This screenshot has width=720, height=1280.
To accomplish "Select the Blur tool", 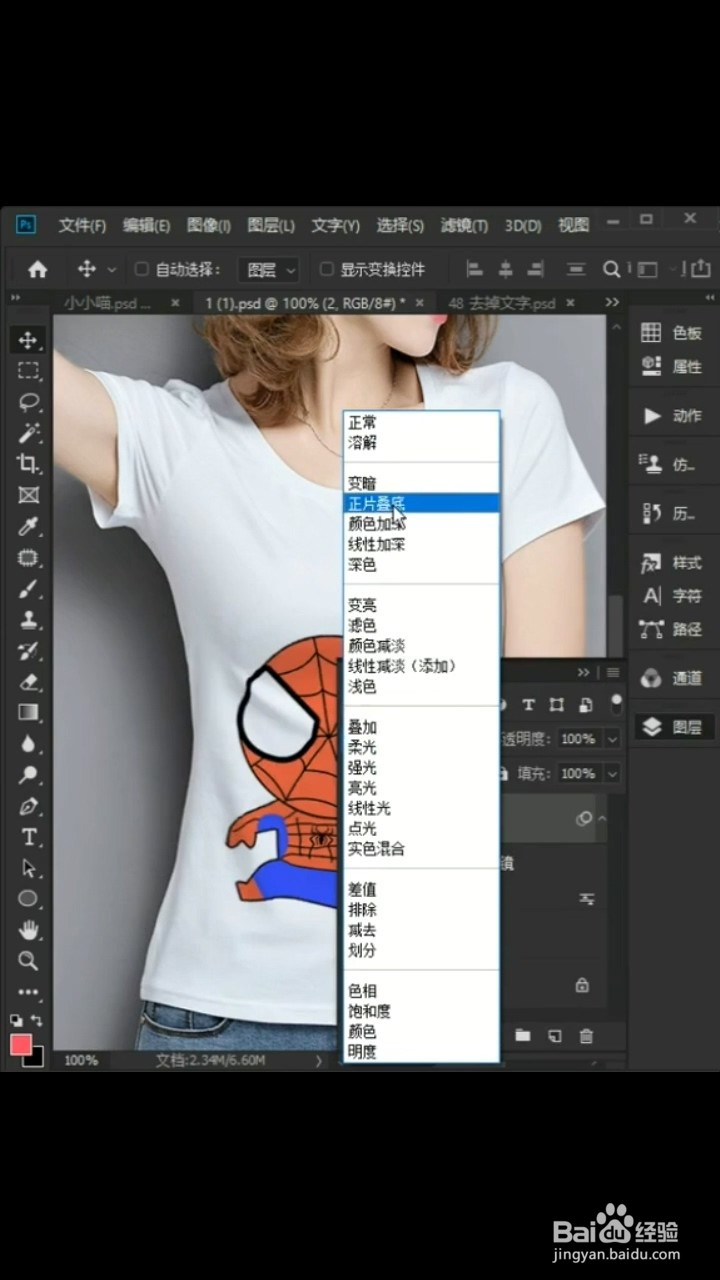I will click(x=28, y=744).
